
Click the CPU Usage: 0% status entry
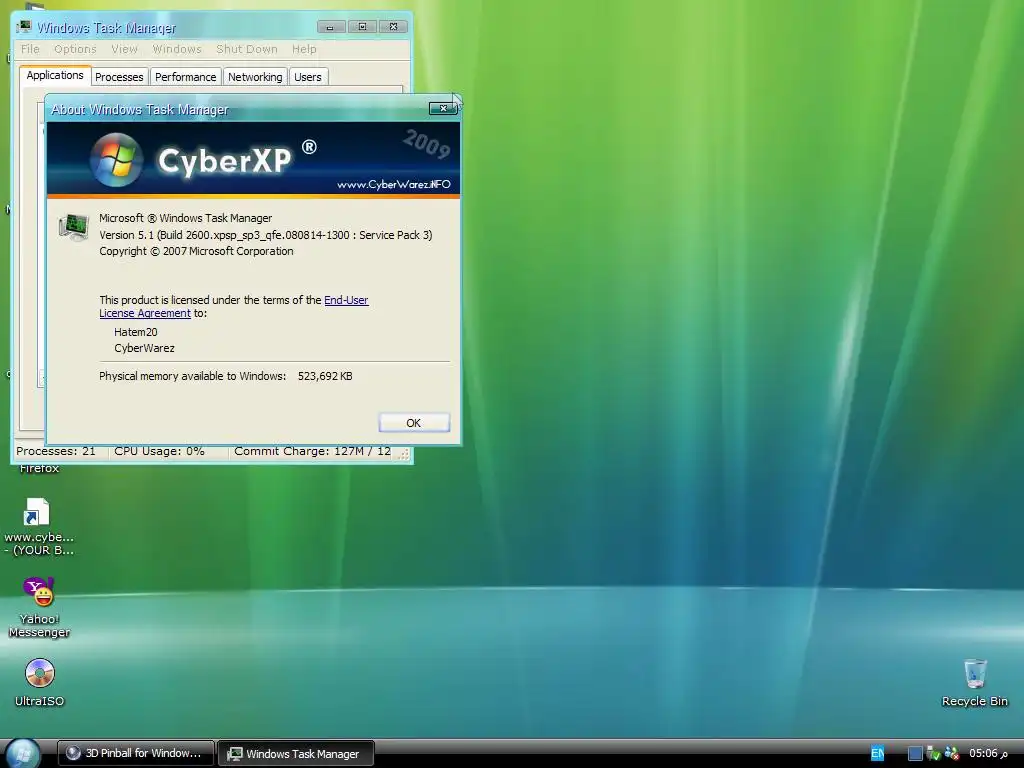pyautogui.click(x=159, y=451)
